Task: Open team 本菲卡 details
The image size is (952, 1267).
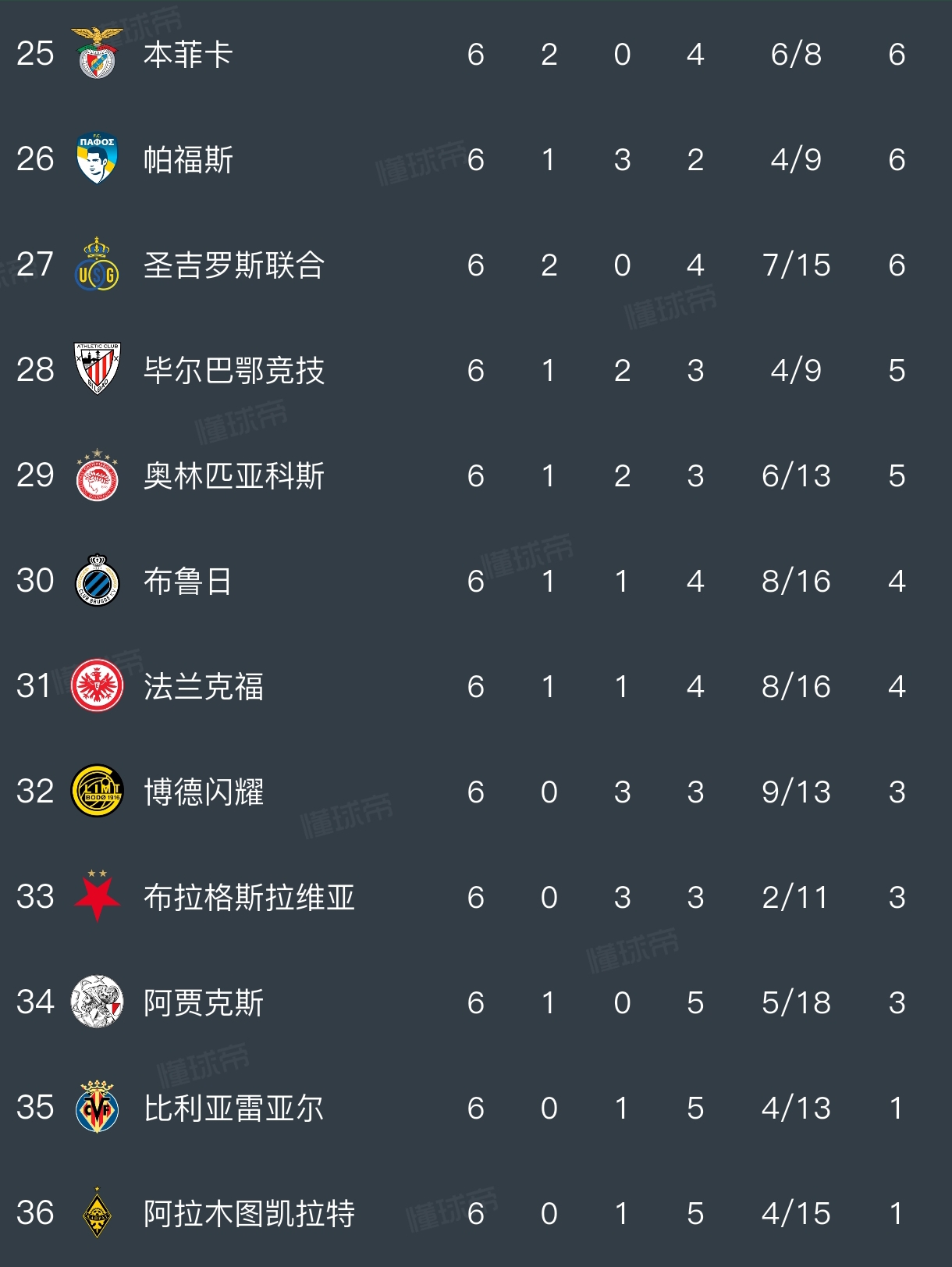Action: point(188,55)
